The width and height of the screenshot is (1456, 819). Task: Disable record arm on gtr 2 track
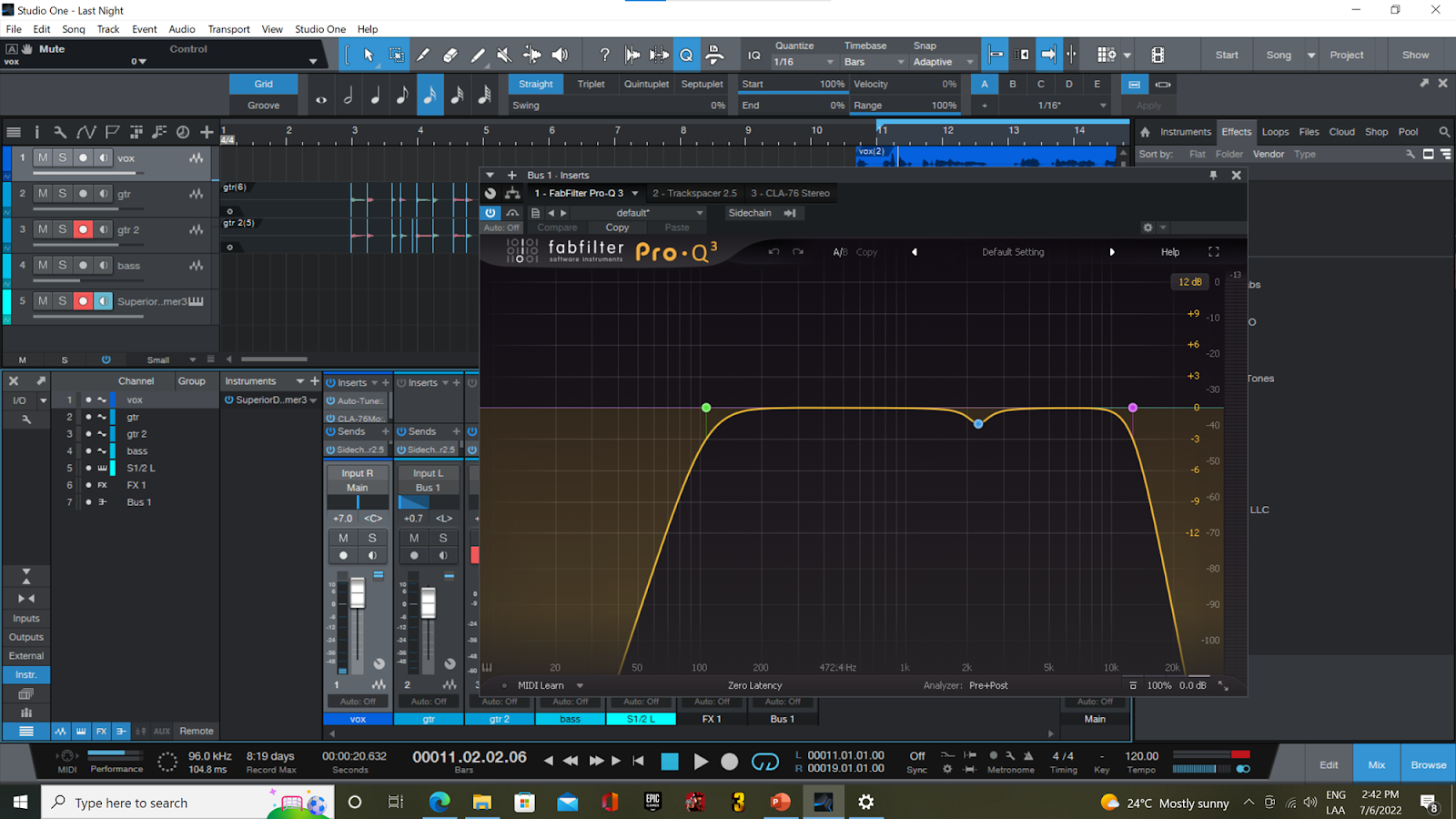point(83,229)
